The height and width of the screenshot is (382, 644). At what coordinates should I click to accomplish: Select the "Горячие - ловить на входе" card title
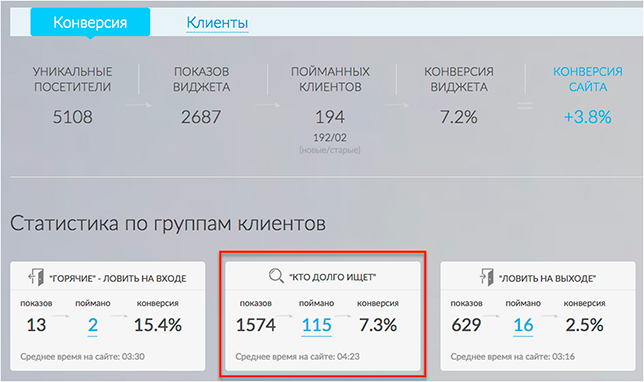tap(118, 278)
